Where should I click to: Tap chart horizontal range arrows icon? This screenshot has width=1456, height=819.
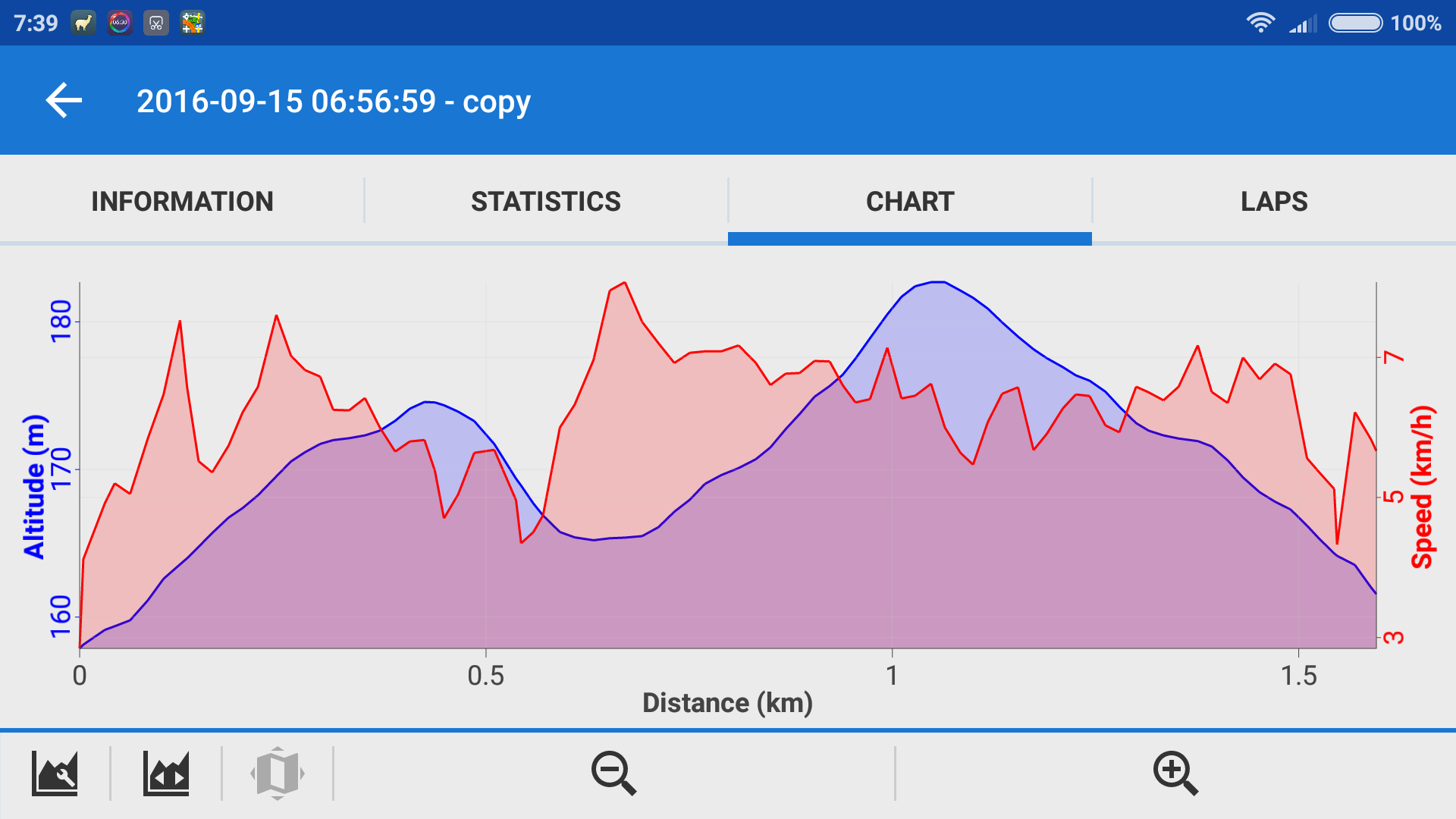[166, 773]
